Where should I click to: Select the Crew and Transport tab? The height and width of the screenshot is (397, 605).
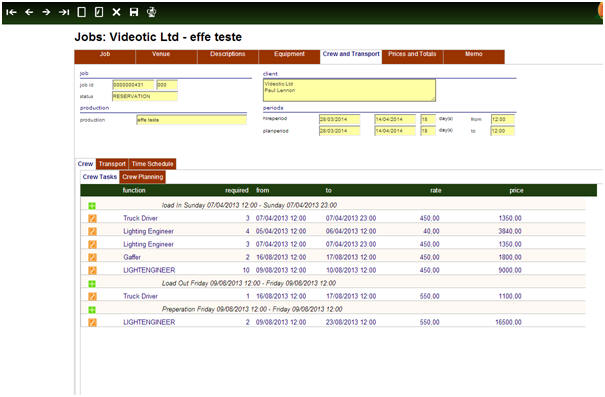pos(351,56)
